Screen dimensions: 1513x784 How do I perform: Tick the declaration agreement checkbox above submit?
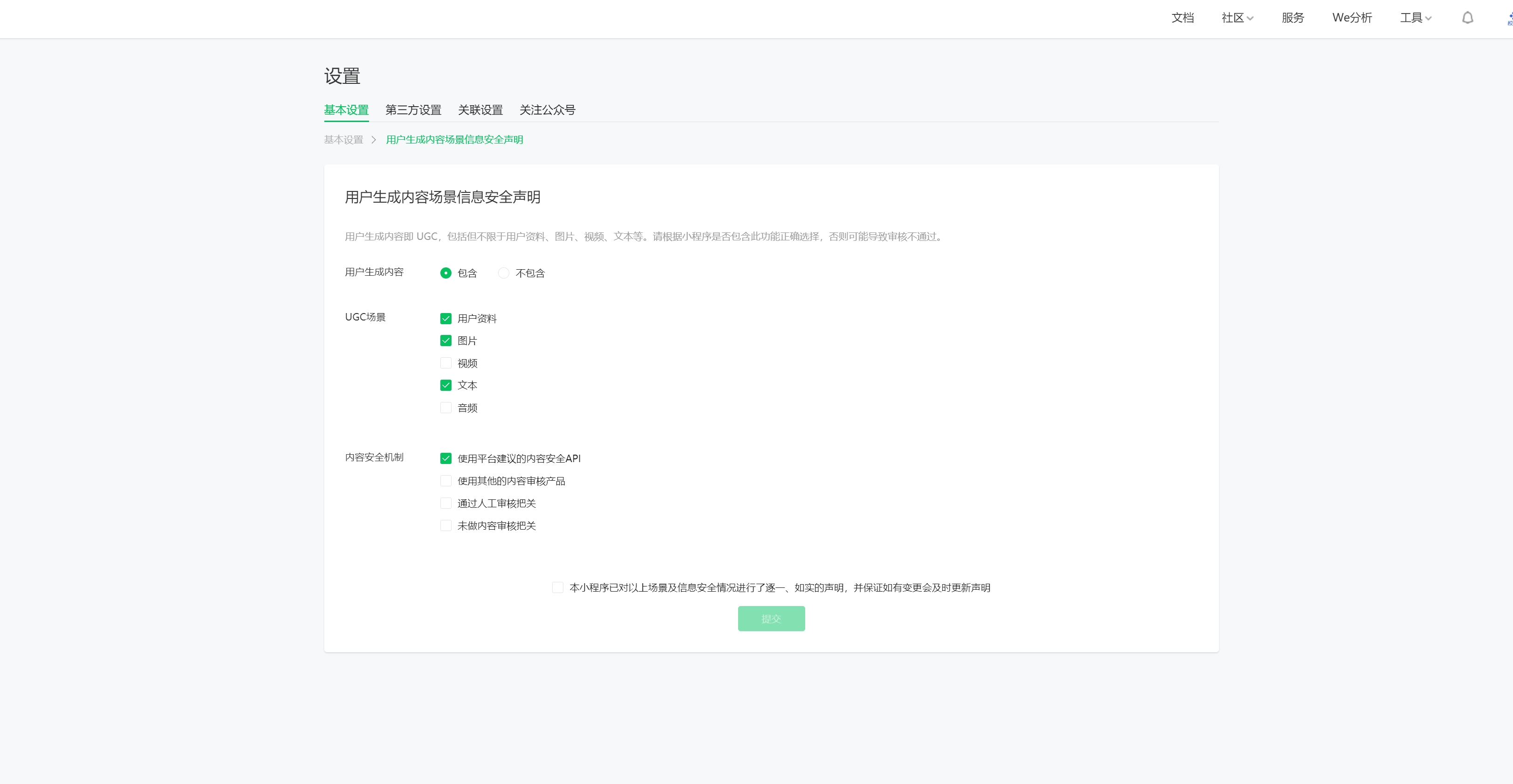click(x=557, y=588)
